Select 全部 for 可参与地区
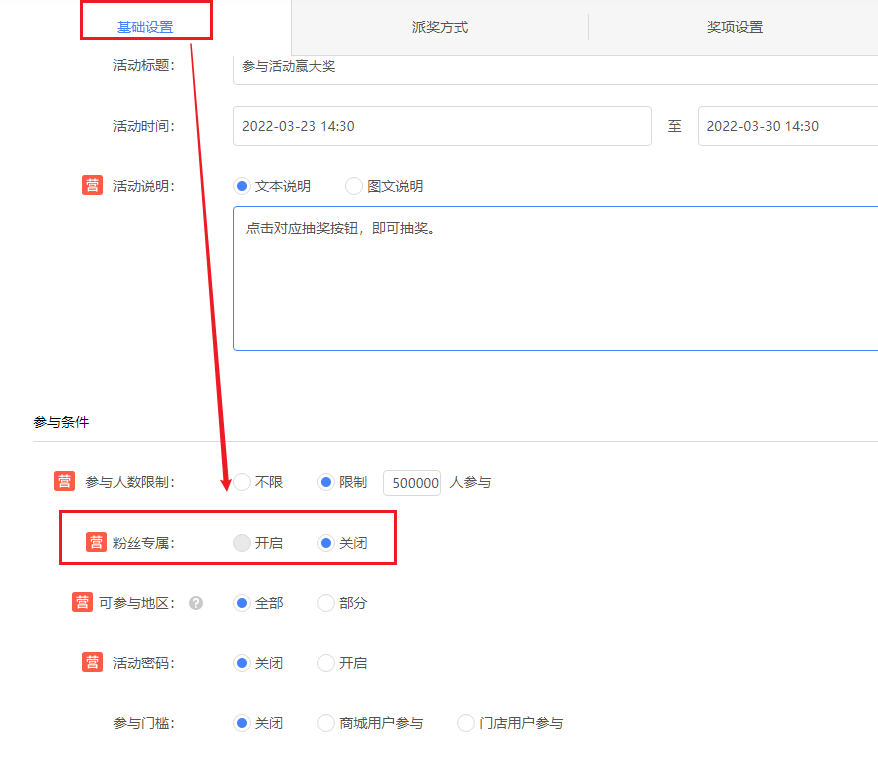This screenshot has width=878, height=780. 242,603
